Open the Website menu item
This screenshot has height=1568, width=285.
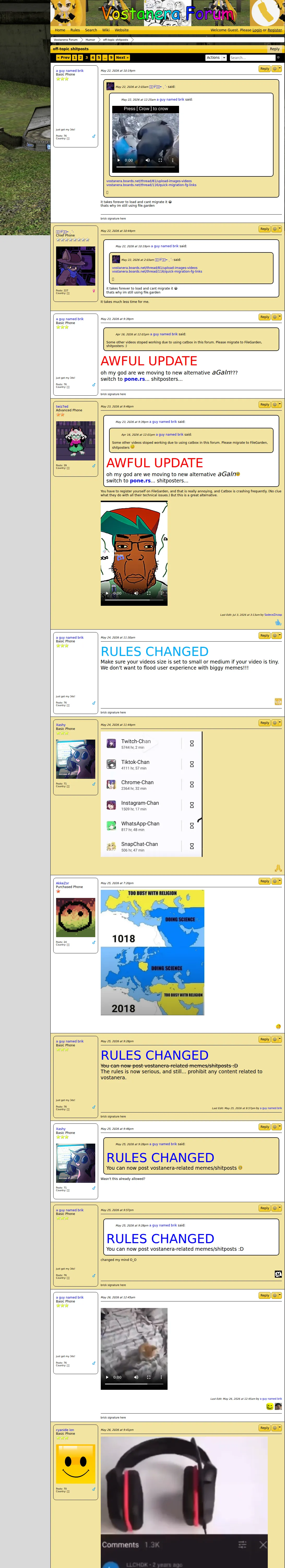[122, 30]
